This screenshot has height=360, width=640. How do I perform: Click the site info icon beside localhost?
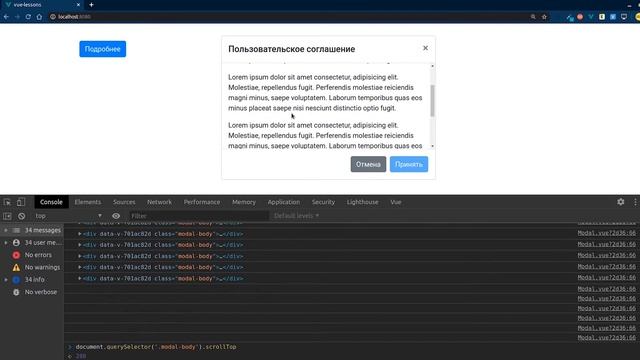(53, 17)
